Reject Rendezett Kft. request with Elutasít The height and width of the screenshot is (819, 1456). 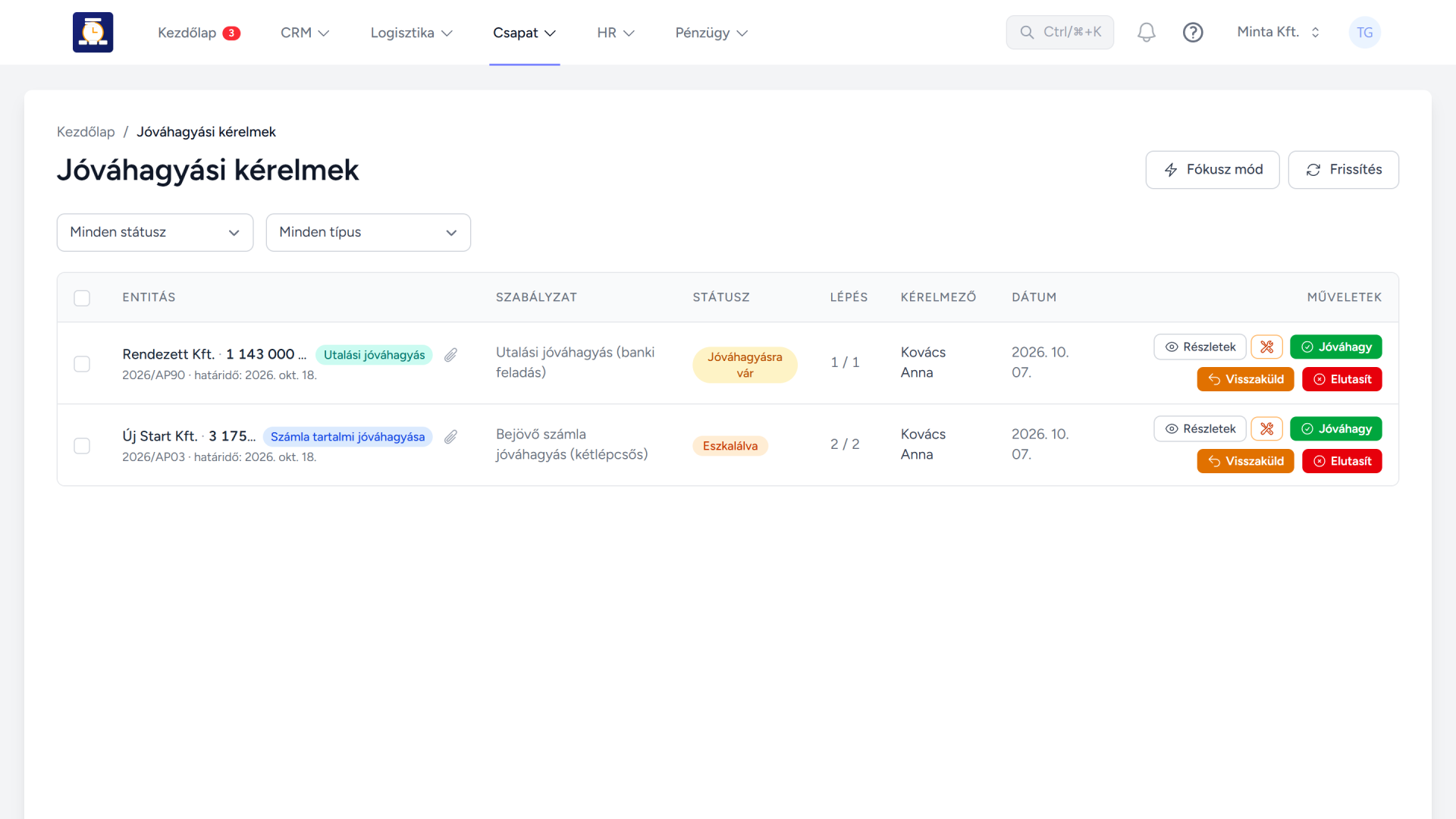[x=1341, y=379]
